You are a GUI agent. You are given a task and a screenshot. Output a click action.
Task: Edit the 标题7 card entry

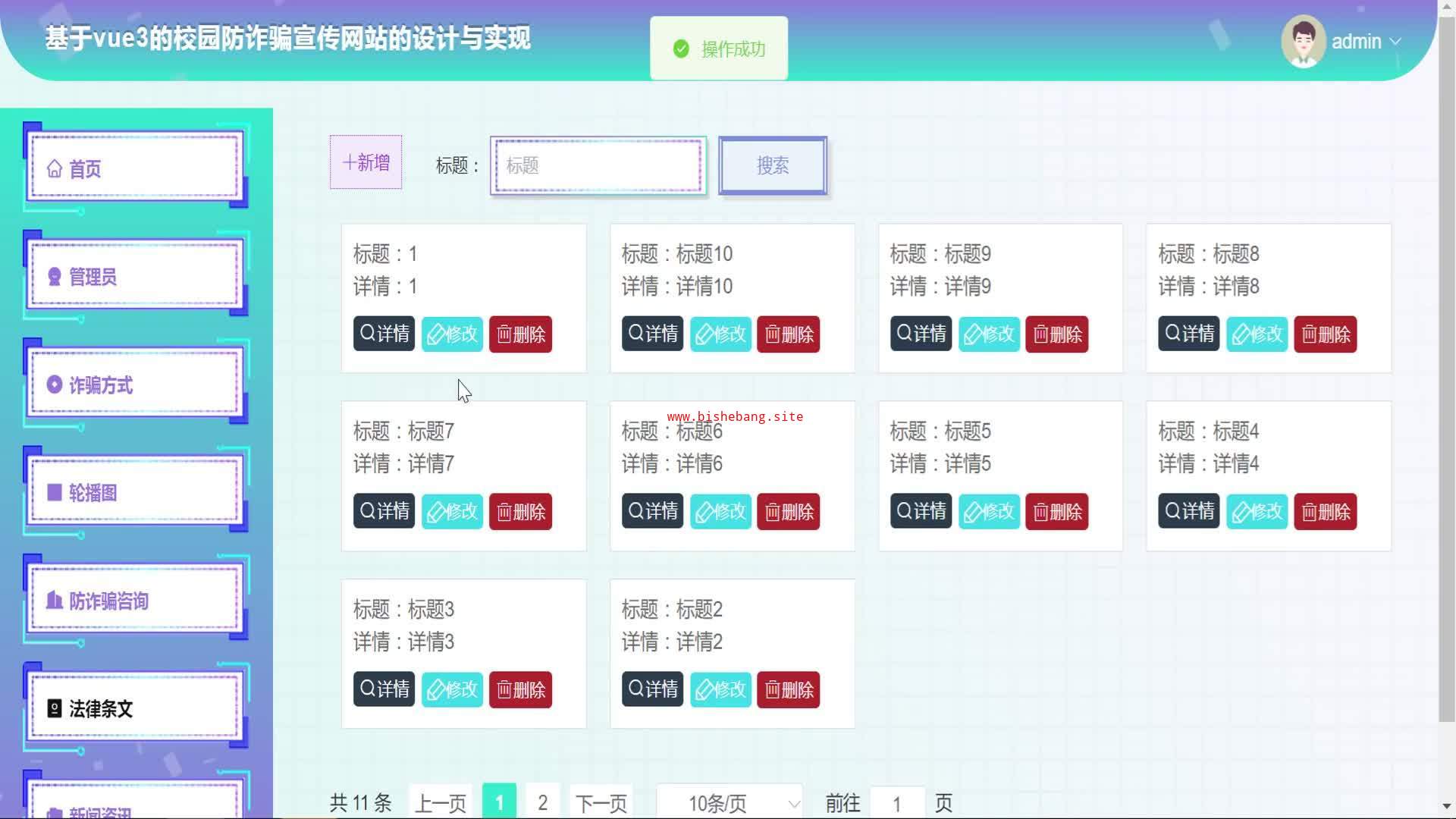click(x=452, y=512)
